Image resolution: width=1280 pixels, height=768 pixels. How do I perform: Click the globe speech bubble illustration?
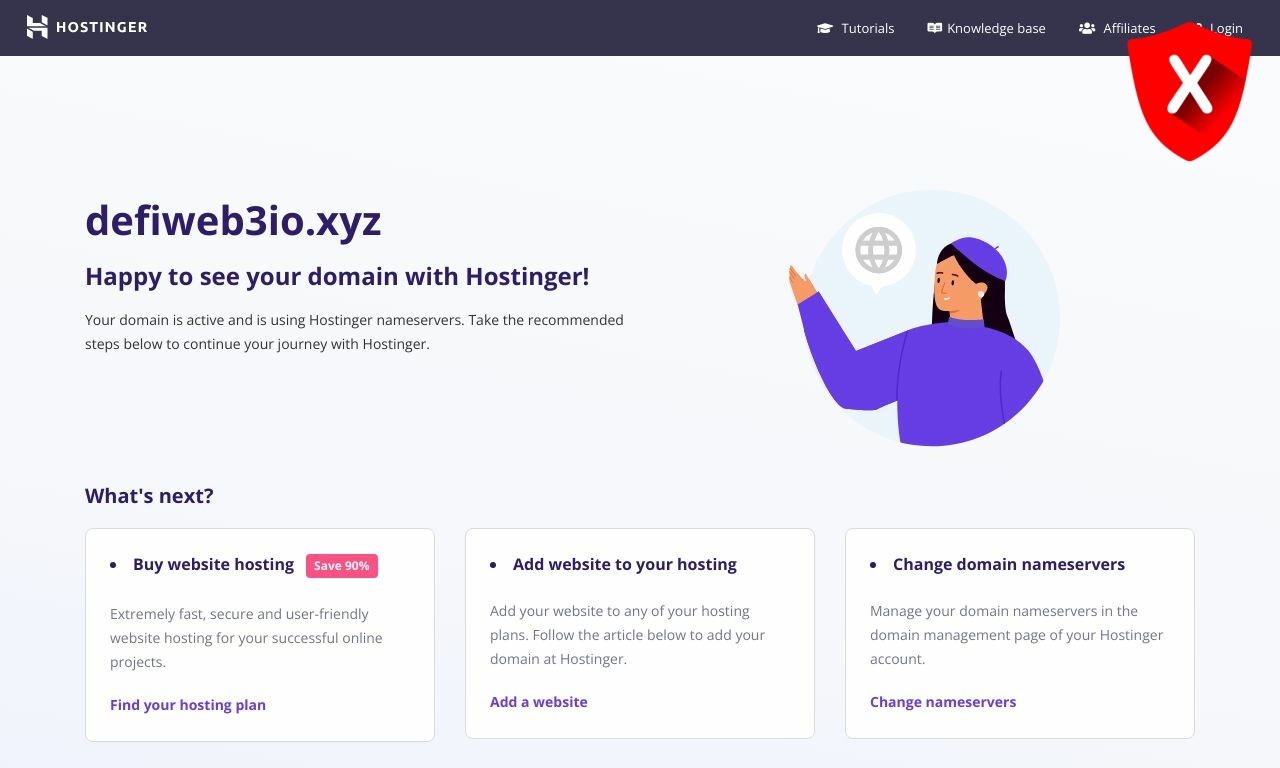tap(879, 252)
